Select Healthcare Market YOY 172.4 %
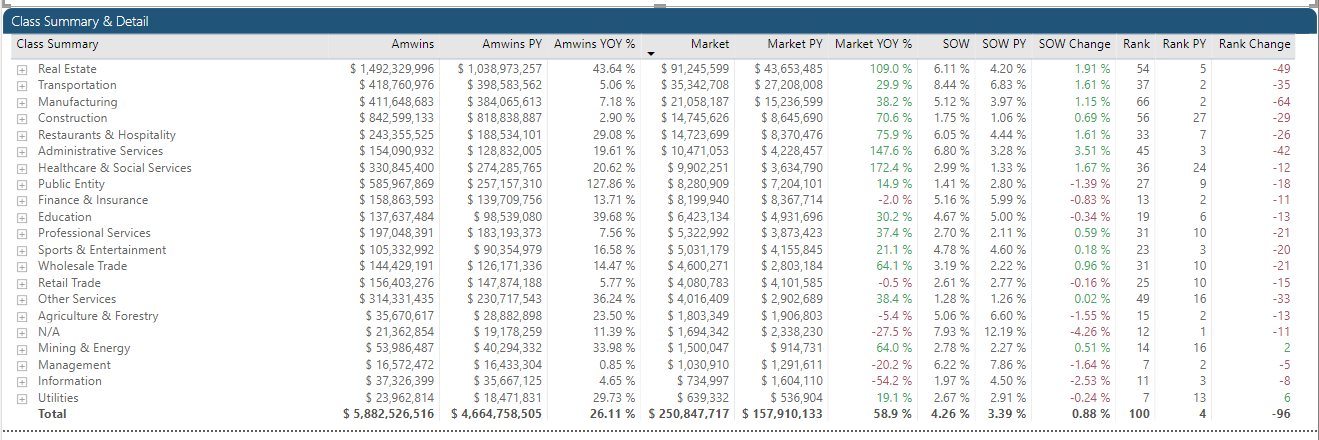Screen dimensions: 1319x440 pyautogui.click(x=891, y=168)
